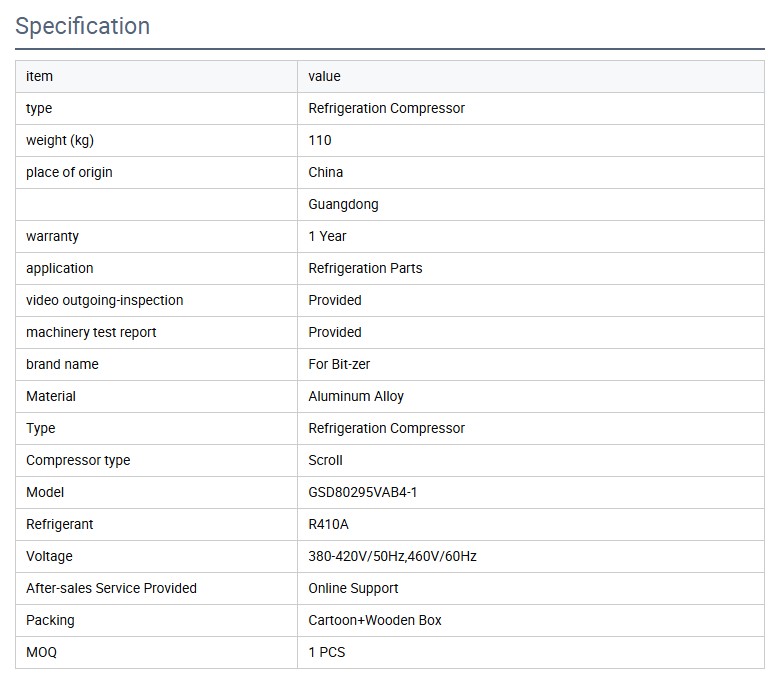Click the 'Online Support' after-sales value
The image size is (781, 682).
click(353, 588)
